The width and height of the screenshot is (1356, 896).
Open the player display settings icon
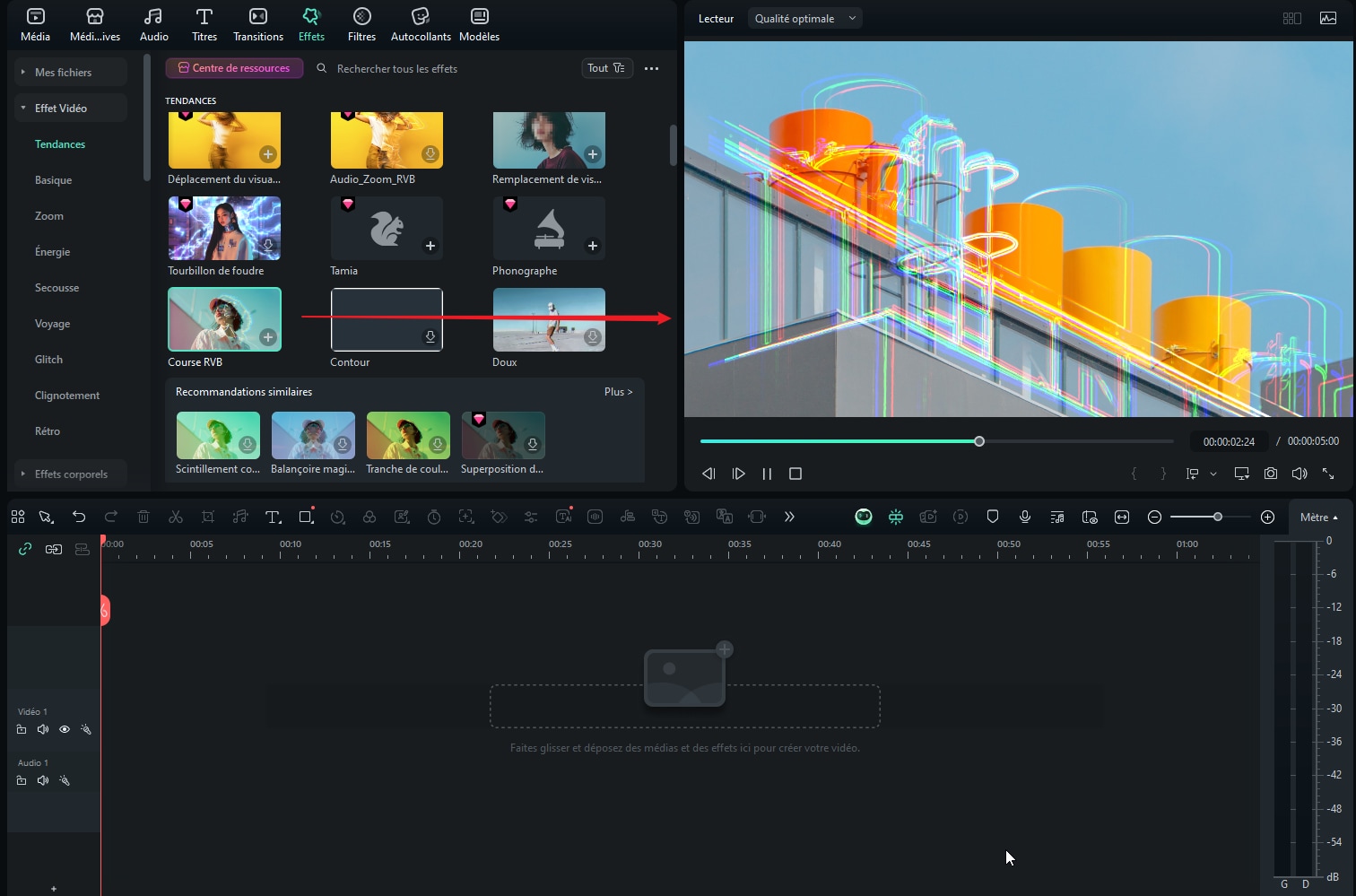[1242, 474]
